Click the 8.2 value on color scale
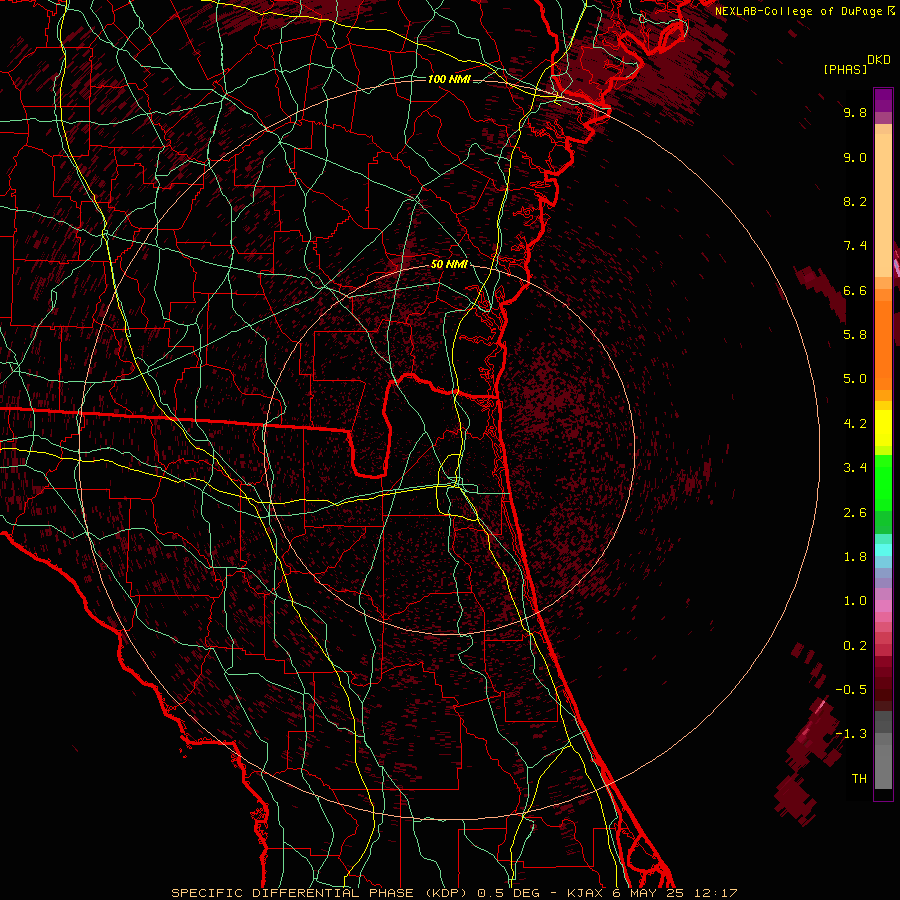Screen dimensions: 900x900 click(855, 201)
